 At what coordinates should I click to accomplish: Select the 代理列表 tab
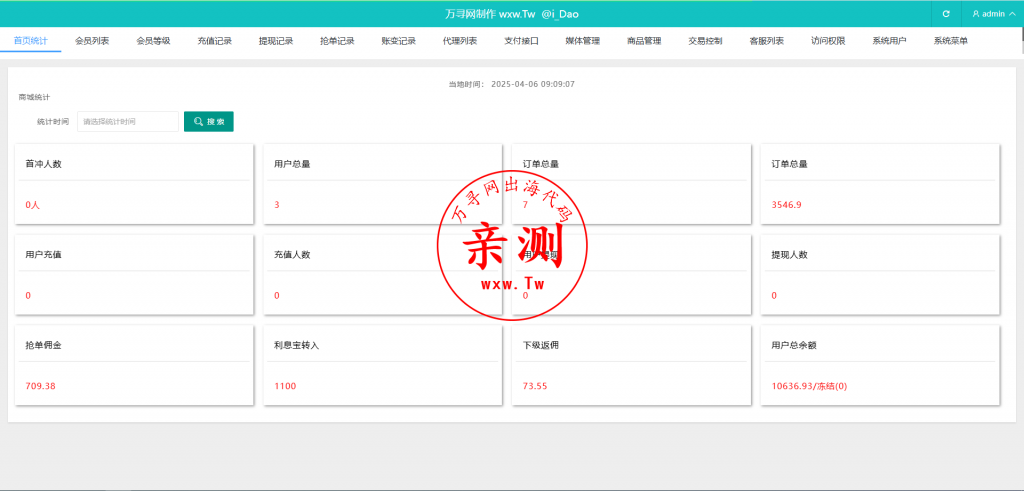[460, 40]
